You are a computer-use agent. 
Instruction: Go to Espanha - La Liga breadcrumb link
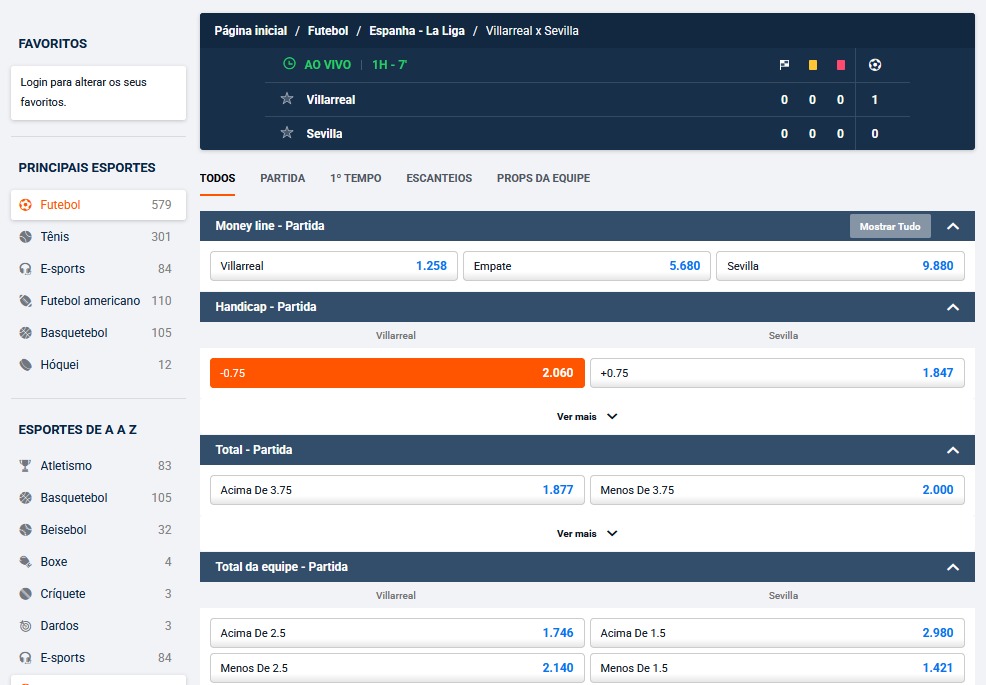tap(416, 31)
